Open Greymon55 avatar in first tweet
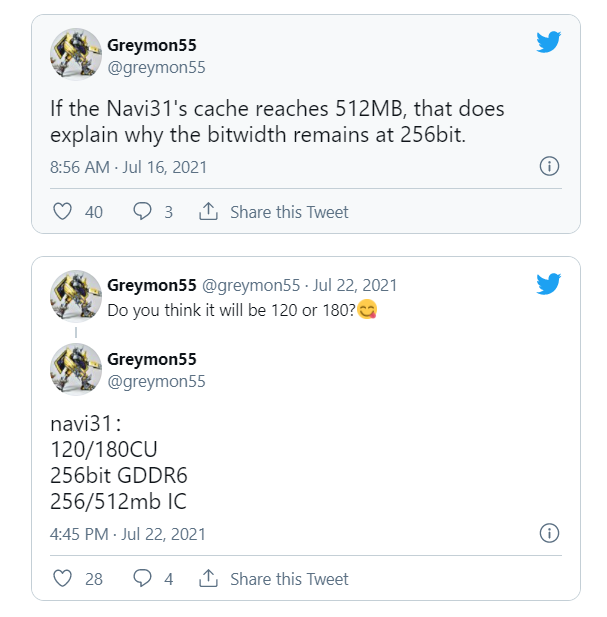The height and width of the screenshot is (617, 607). (x=76, y=55)
